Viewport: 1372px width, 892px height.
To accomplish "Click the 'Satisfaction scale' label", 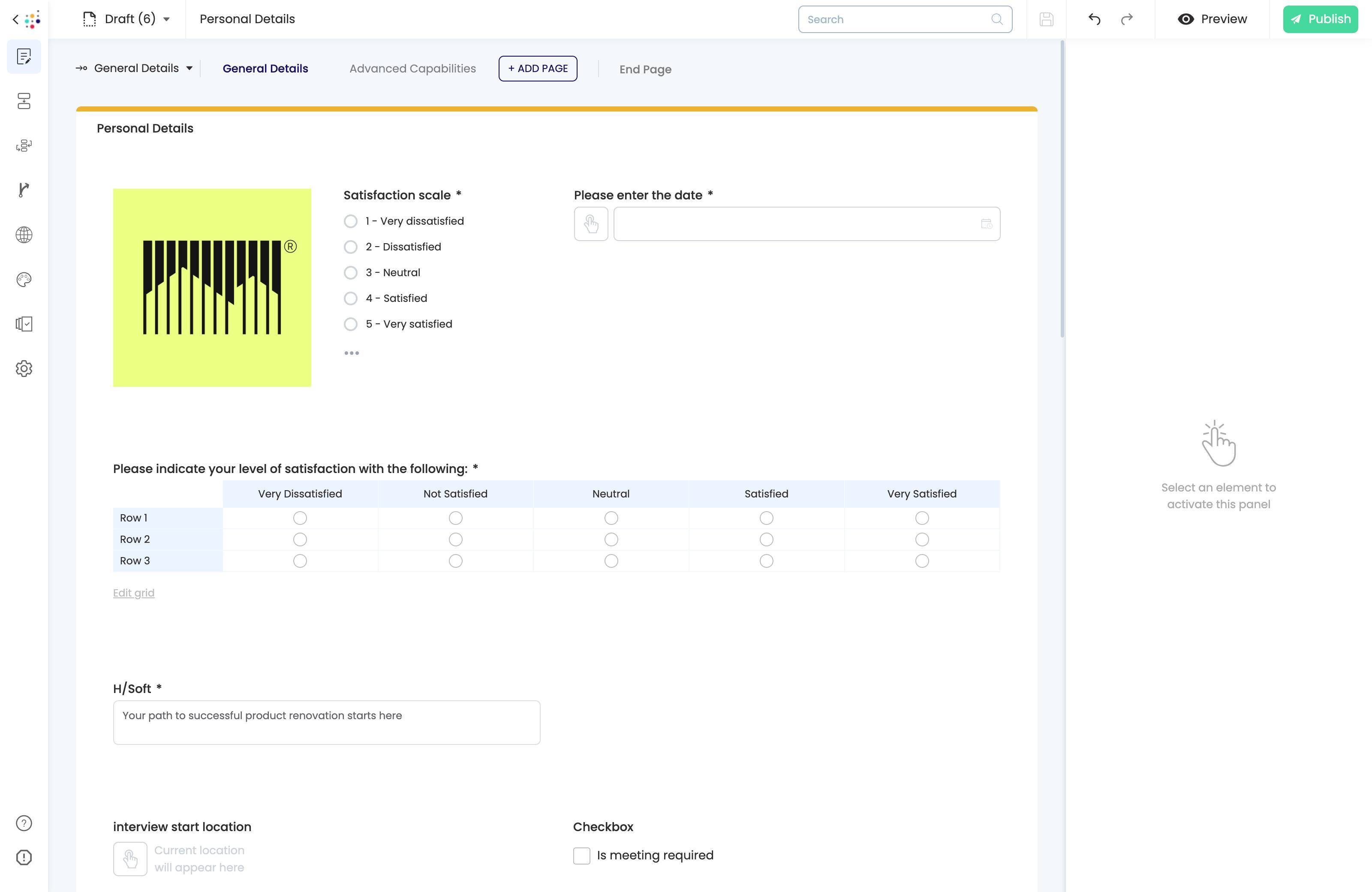I will [397, 196].
